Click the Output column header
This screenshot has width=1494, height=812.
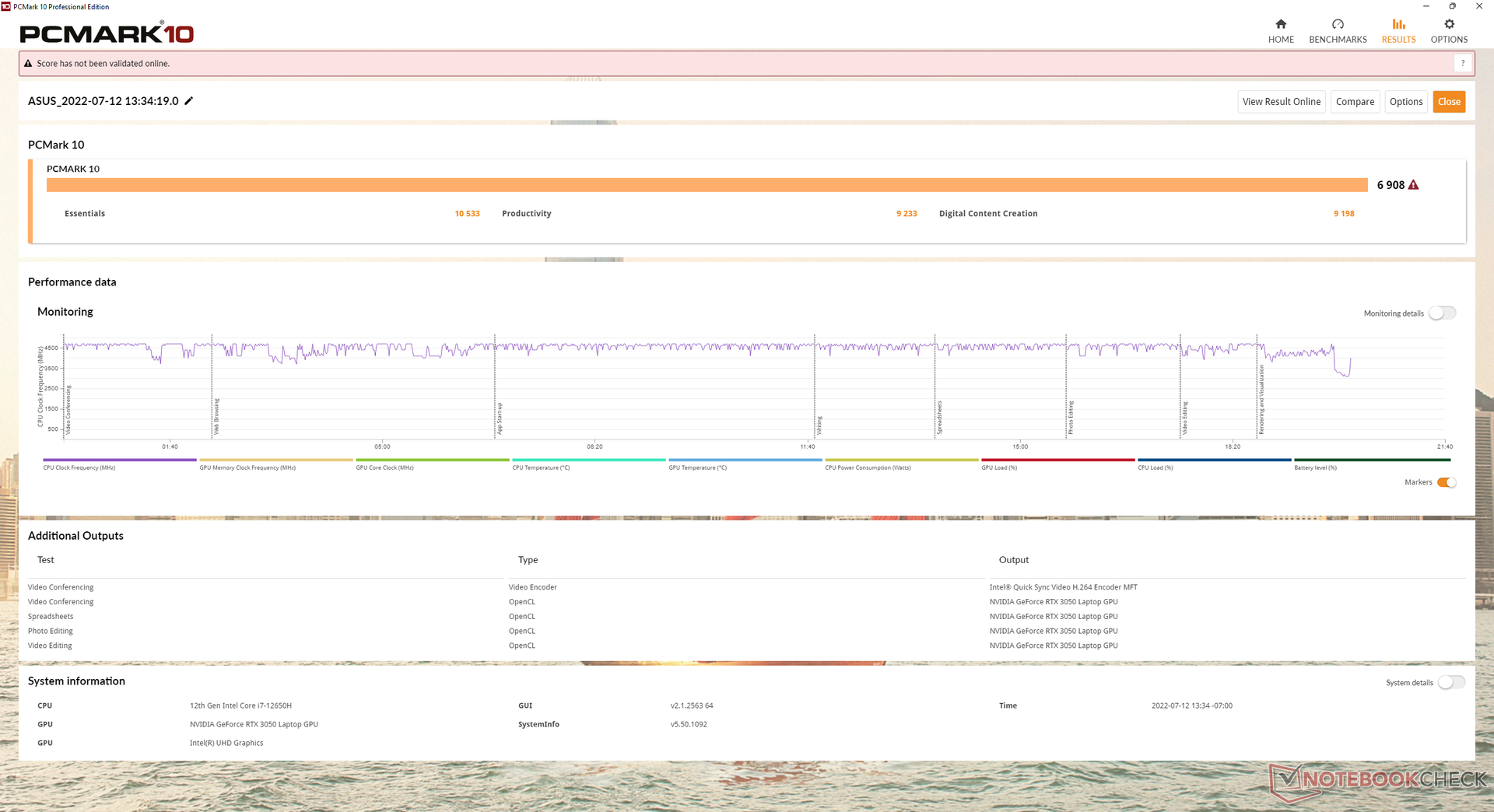coord(1014,560)
